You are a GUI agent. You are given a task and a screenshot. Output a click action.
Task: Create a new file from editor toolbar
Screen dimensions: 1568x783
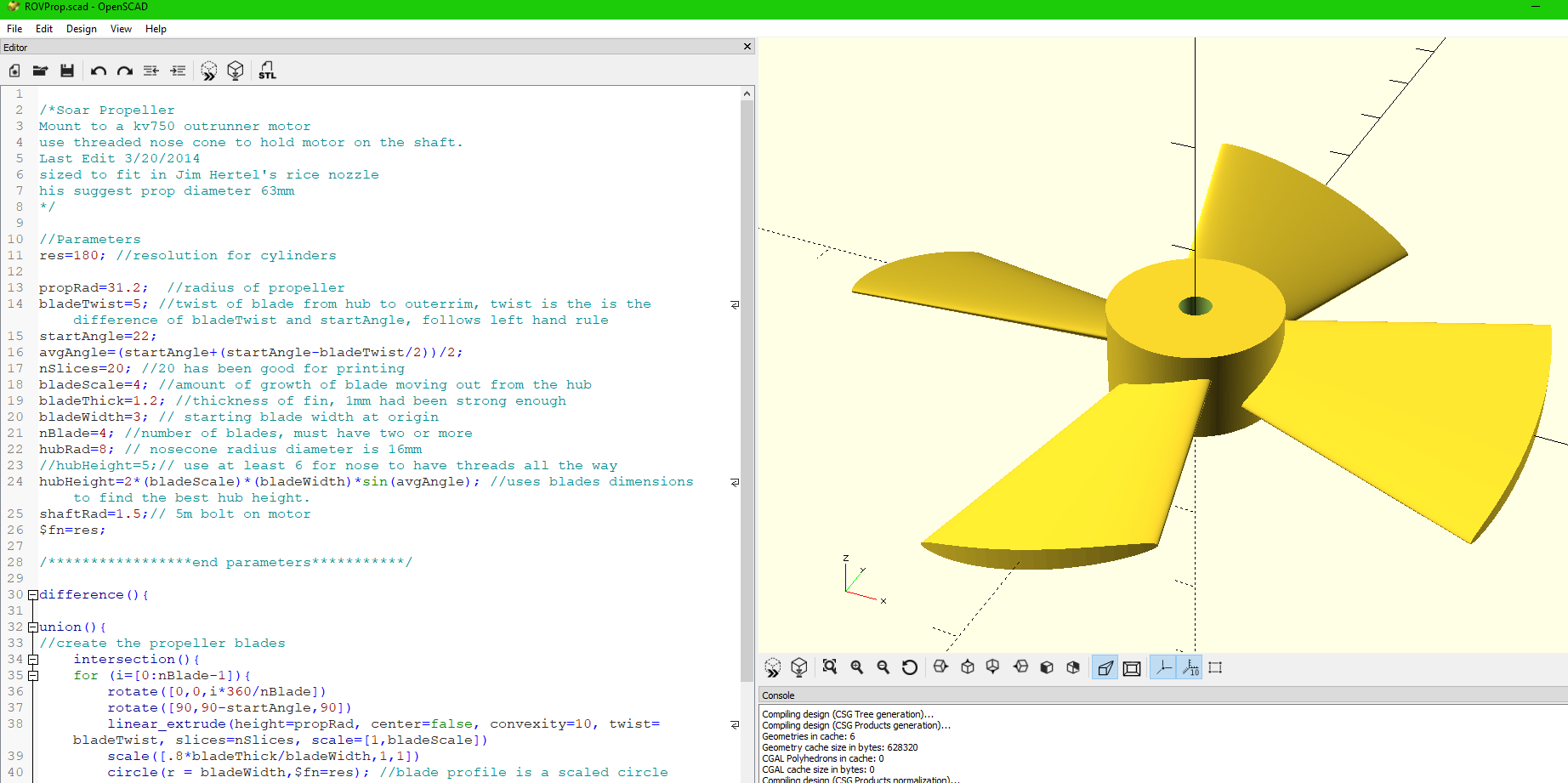[x=14, y=71]
